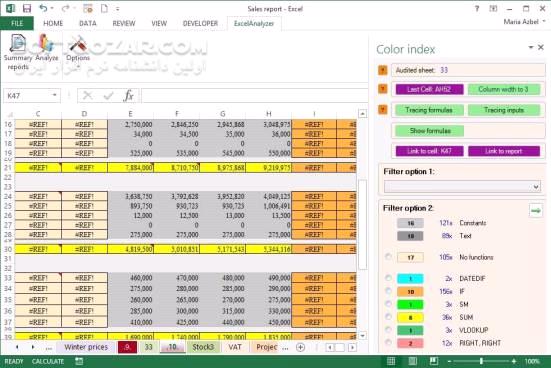
Task: Add a new sheet with the plus icon
Action: click(300, 347)
